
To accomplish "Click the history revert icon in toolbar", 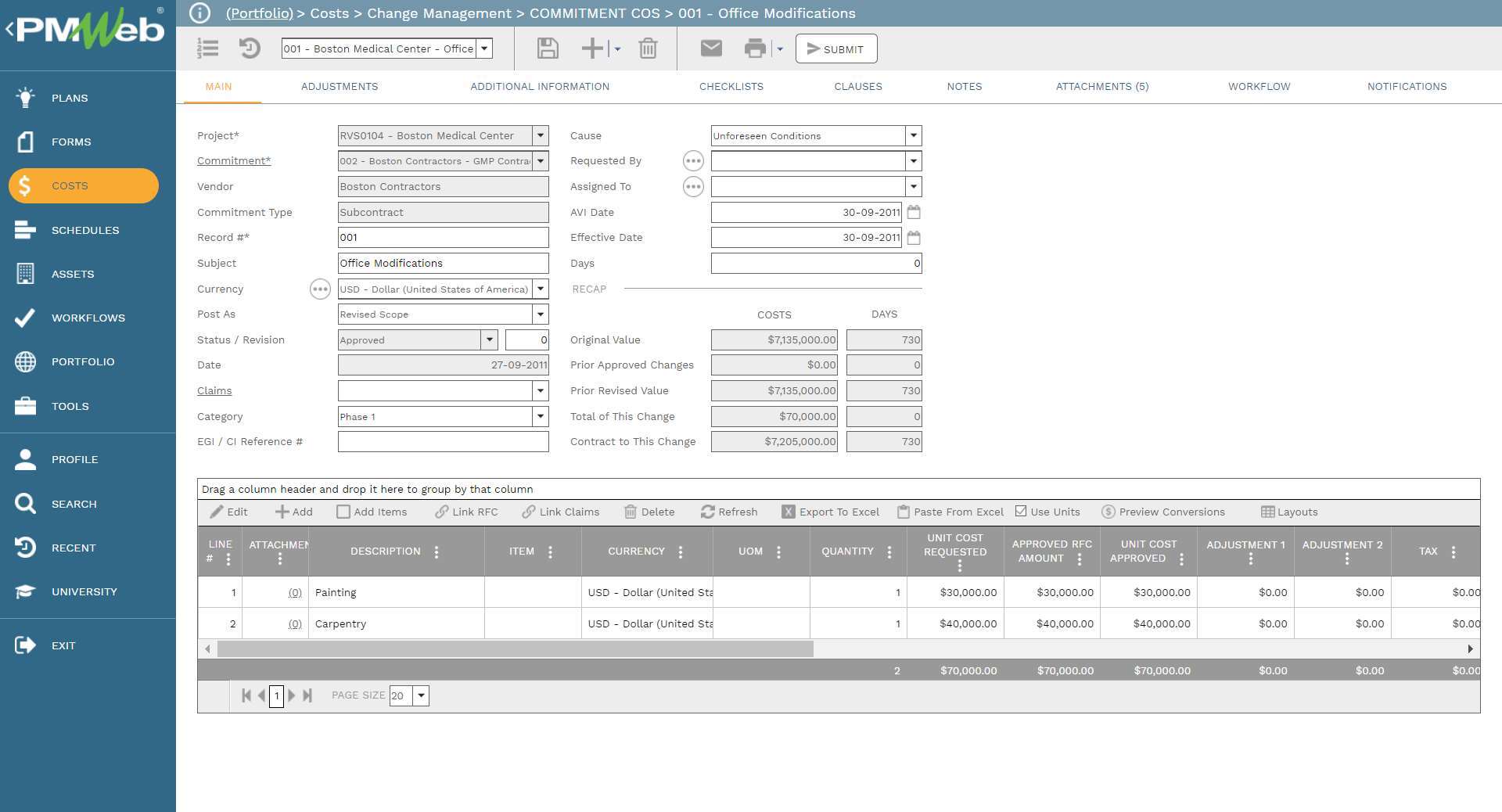I will coord(250,49).
